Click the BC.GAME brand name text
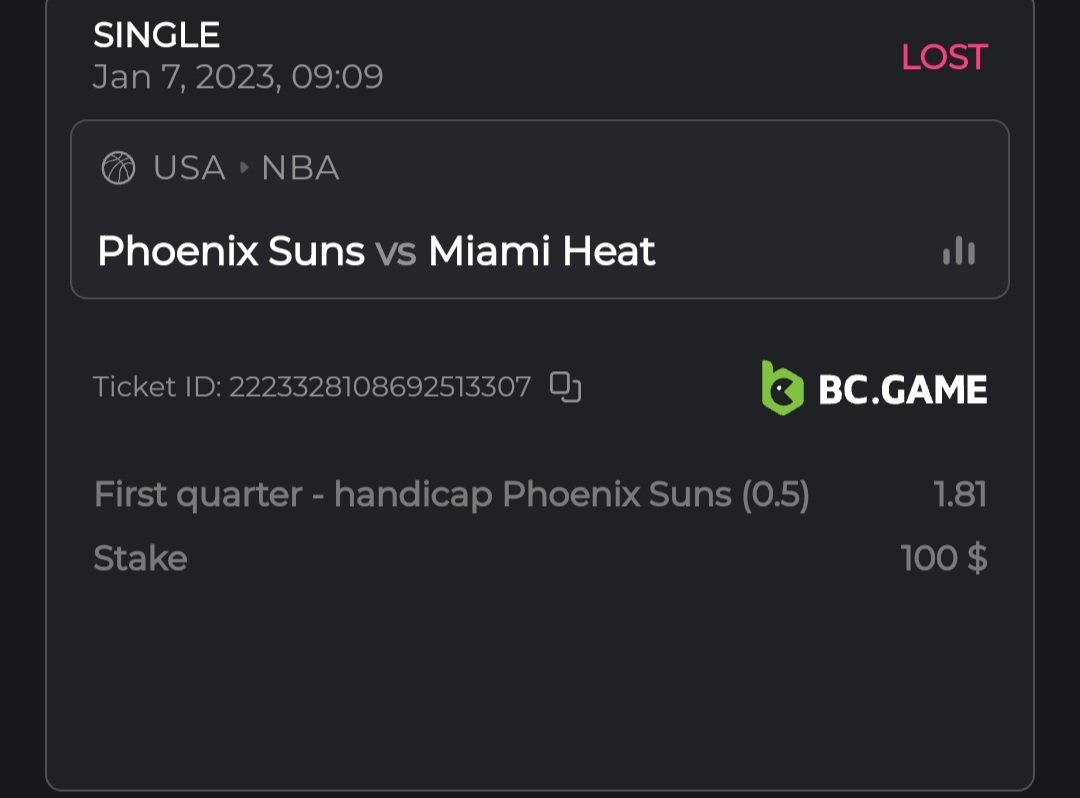The width and height of the screenshot is (1080, 798). click(x=902, y=388)
